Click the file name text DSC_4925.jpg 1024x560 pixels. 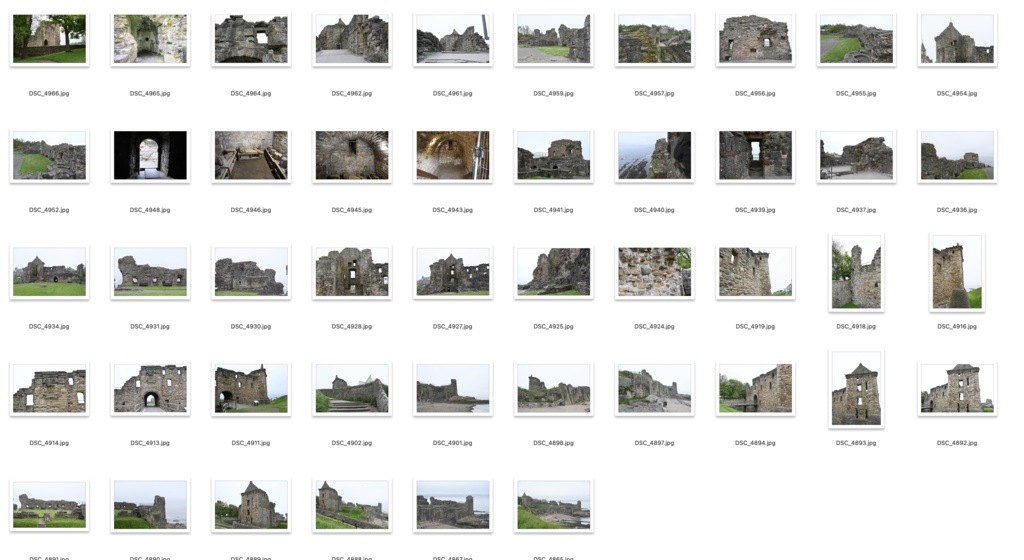[x=553, y=326]
